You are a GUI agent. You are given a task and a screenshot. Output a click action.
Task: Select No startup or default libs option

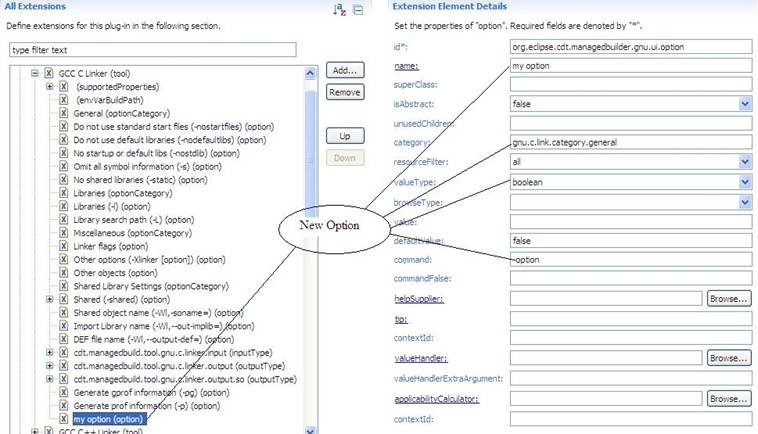pyautogui.click(x=157, y=153)
